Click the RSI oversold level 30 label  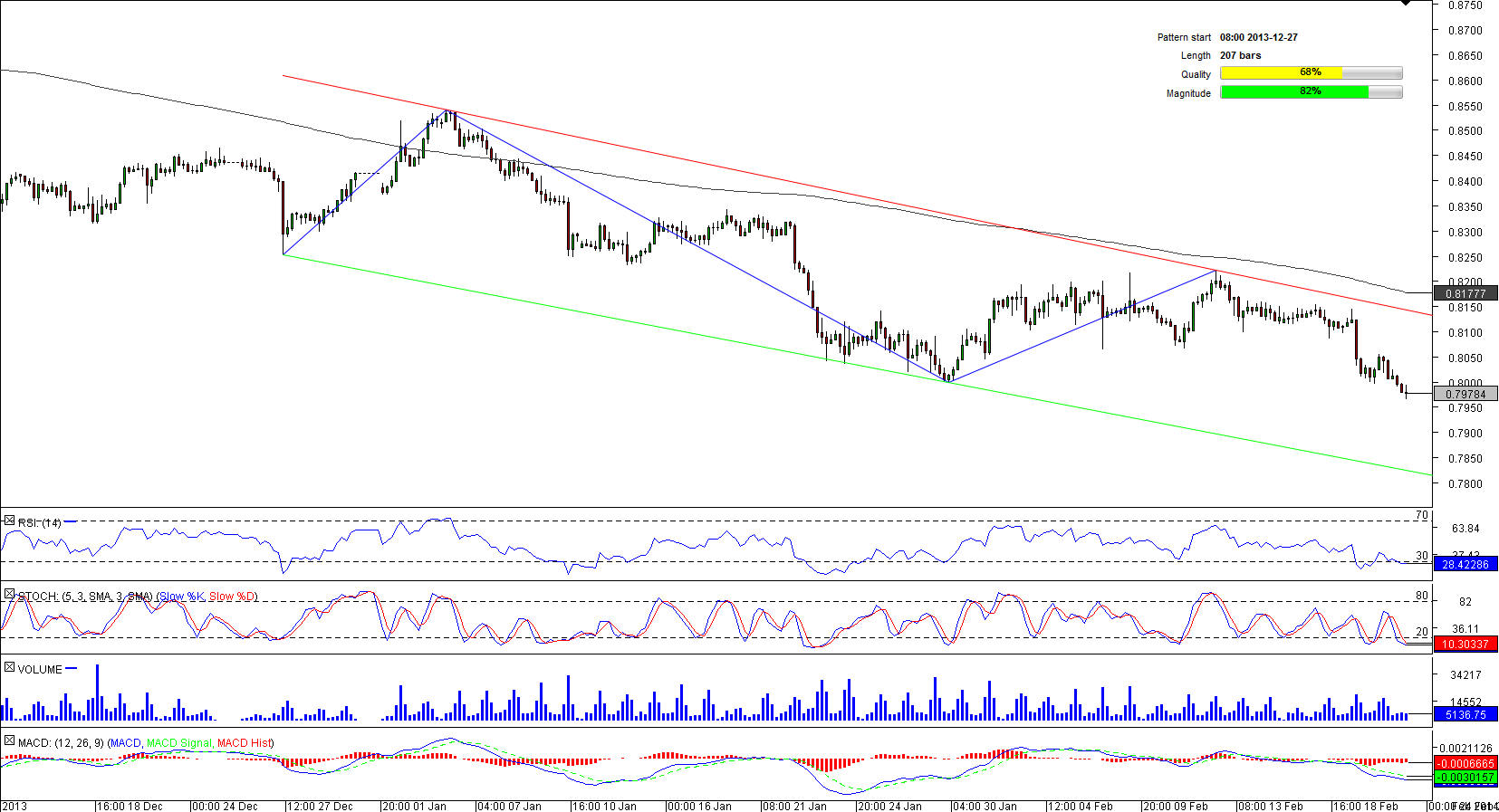pyautogui.click(x=1422, y=556)
